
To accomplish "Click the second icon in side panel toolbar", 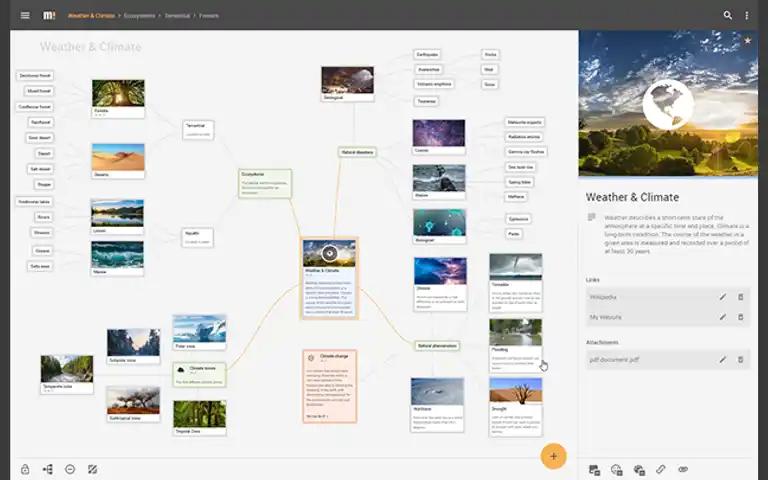I will 617,470.
